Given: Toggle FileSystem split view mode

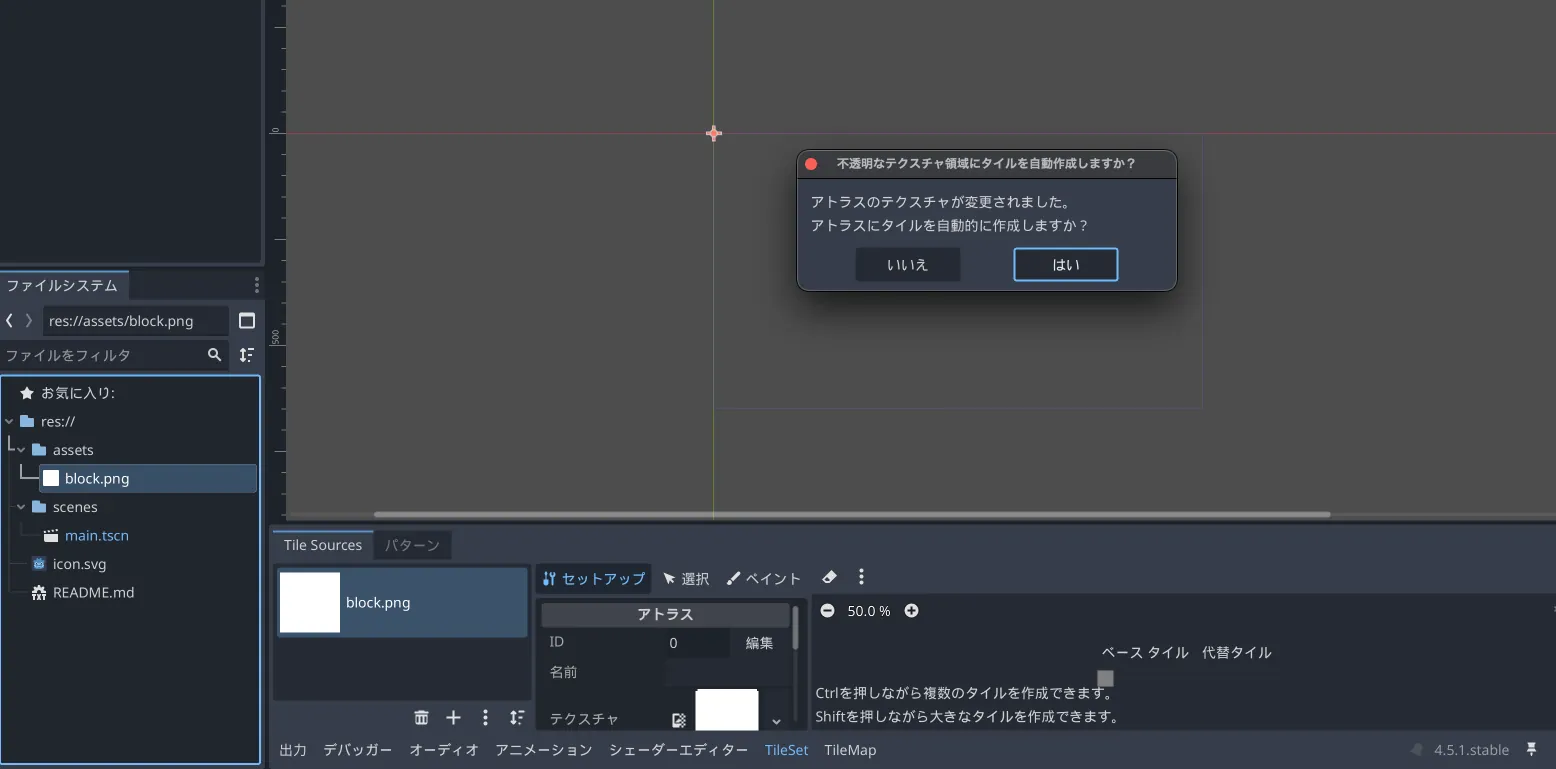Looking at the screenshot, I should pyautogui.click(x=247, y=321).
